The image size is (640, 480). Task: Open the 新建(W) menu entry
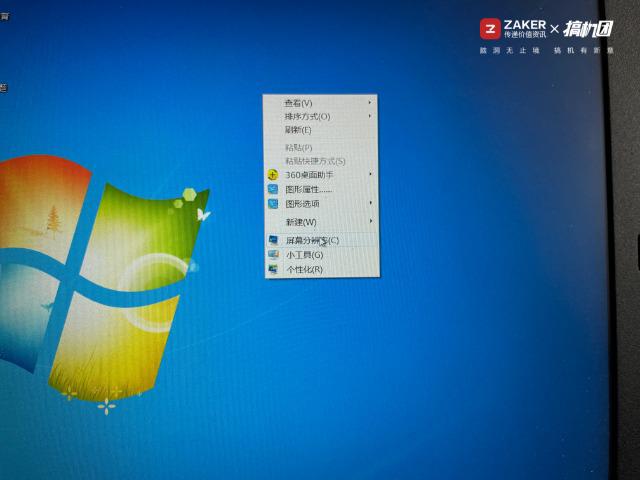click(320, 222)
